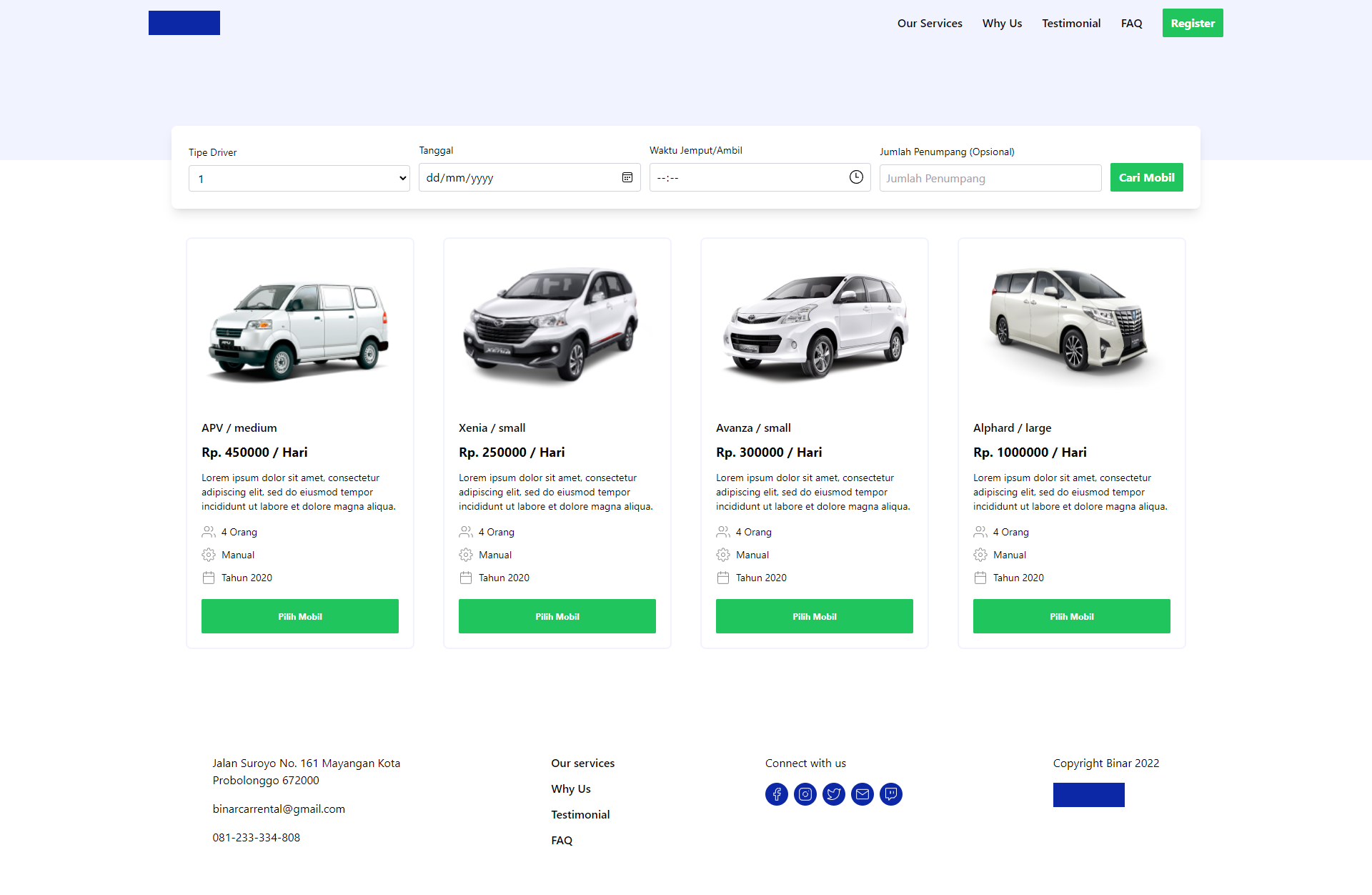1372x895 pixels.
Task: Click the Jumlah Penumpang input field
Action: [990, 179]
